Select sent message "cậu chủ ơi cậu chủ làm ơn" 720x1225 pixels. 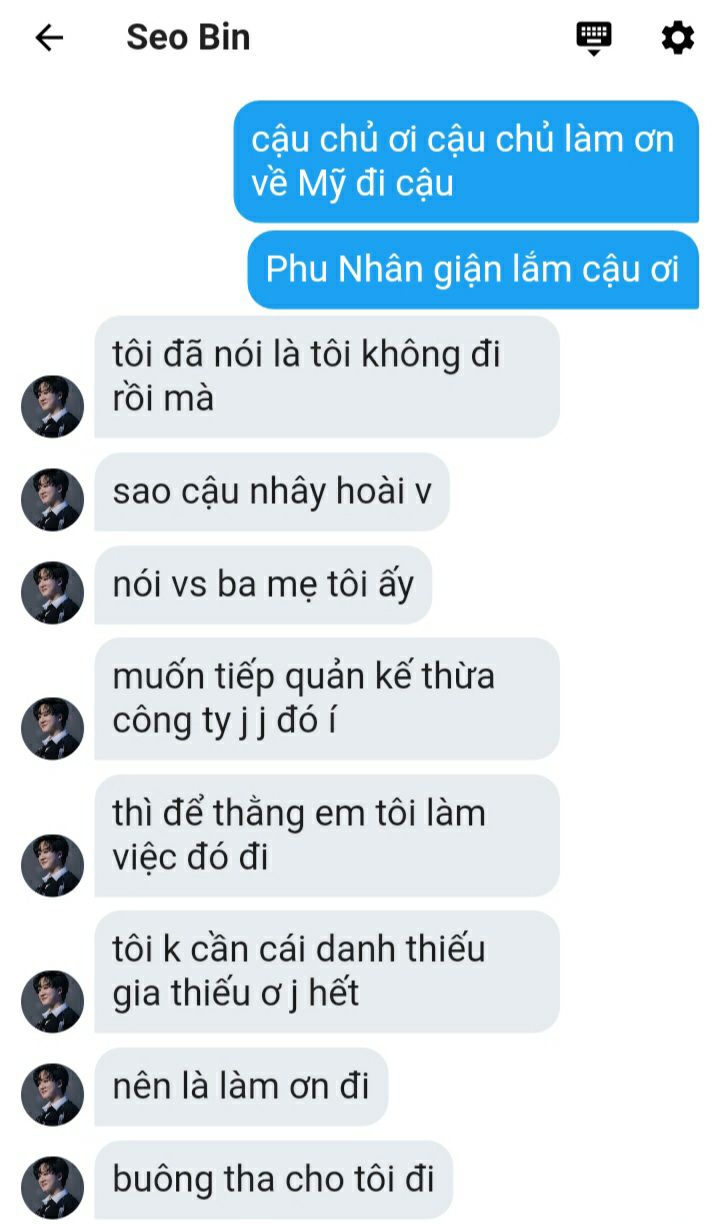tap(466, 161)
